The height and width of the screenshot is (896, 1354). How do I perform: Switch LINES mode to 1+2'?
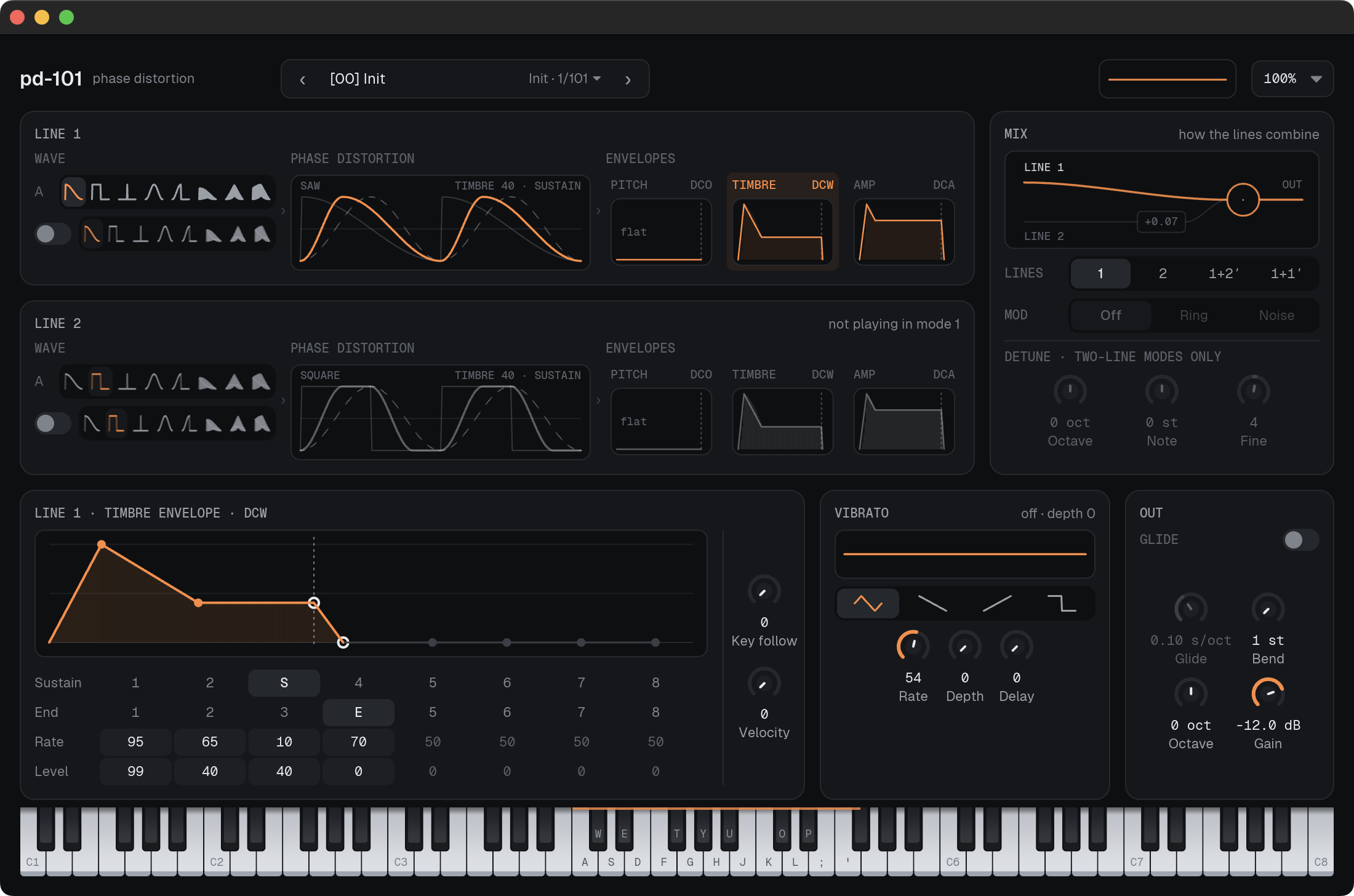1224,273
